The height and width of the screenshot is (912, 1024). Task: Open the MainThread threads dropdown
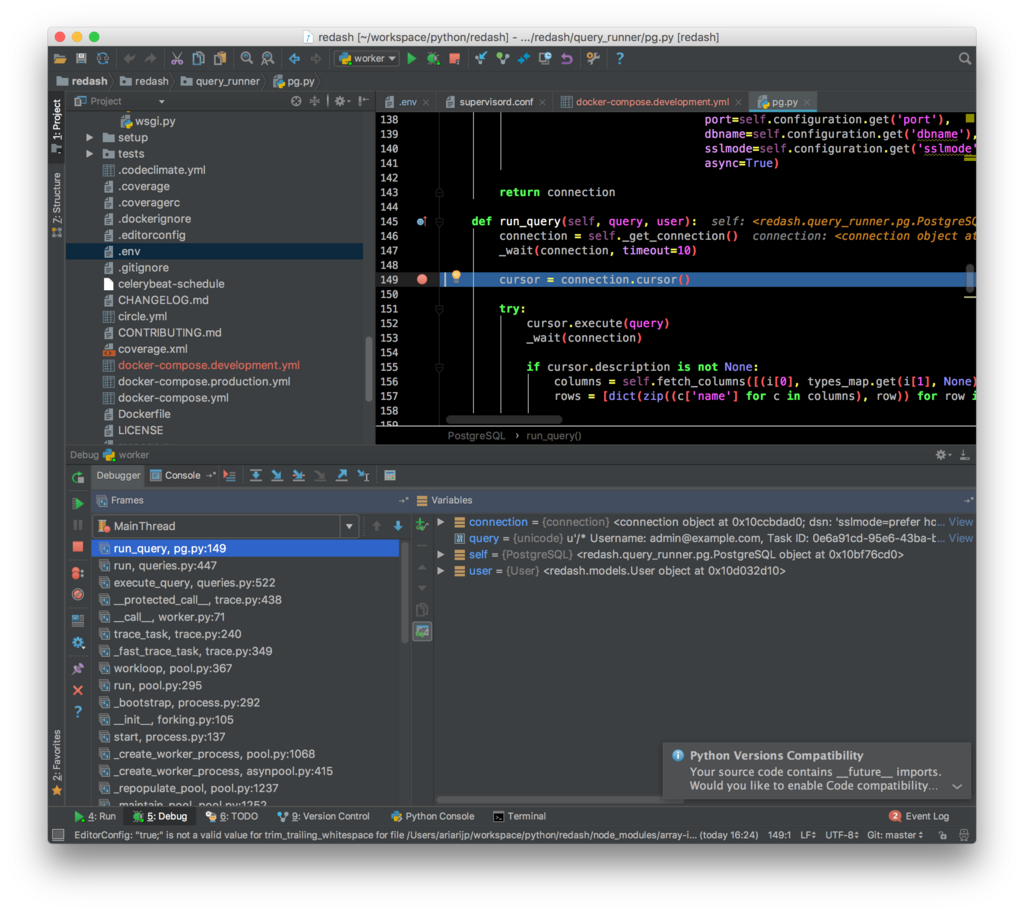(x=348, y=525)
